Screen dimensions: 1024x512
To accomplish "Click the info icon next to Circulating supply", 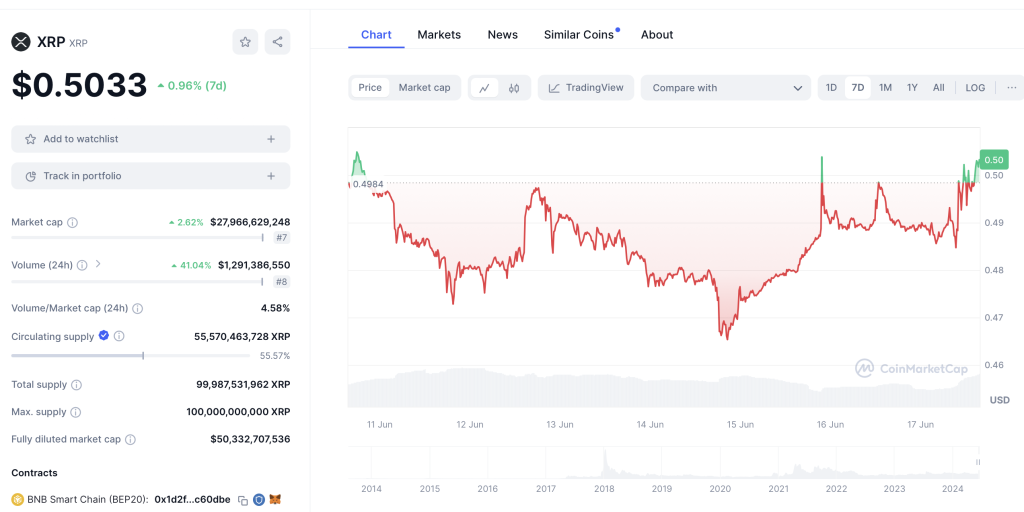I will click(119, 336).
